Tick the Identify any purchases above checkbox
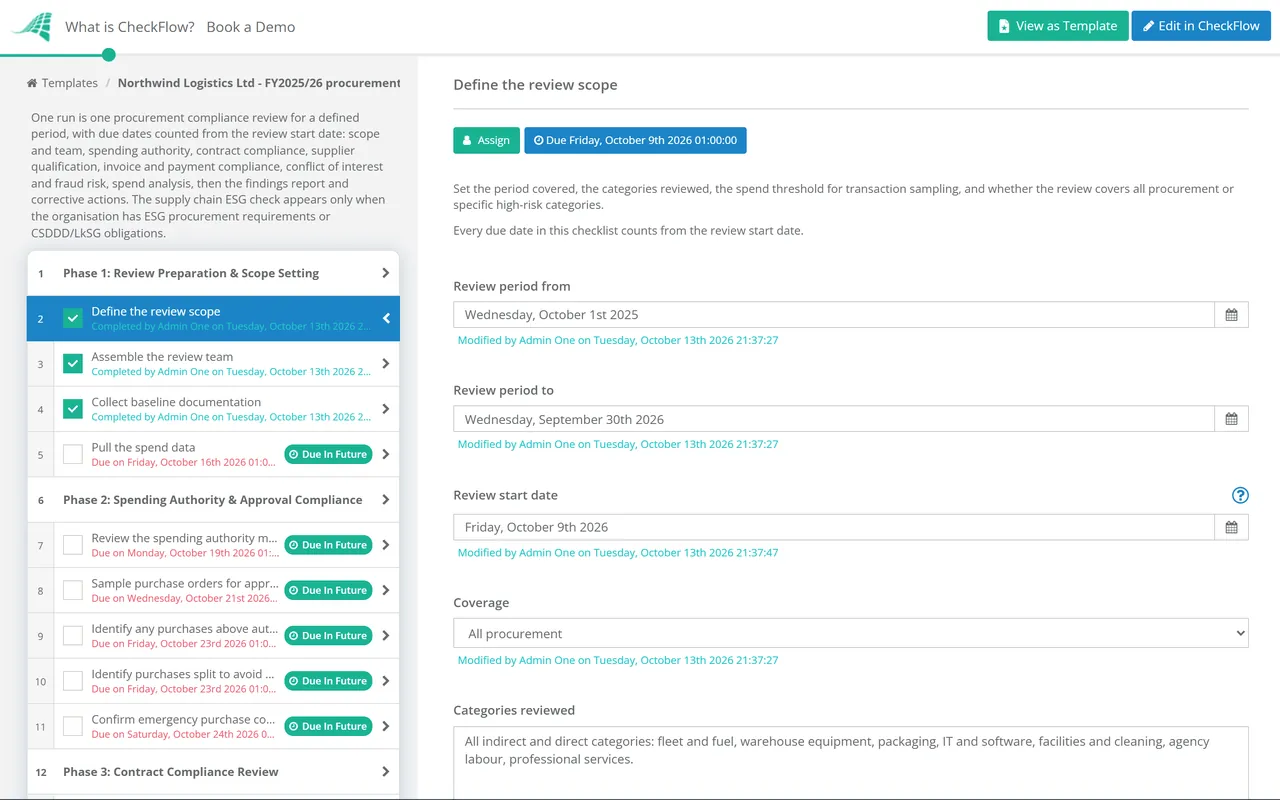This screenshot has height=800, width=1280. 73,635
